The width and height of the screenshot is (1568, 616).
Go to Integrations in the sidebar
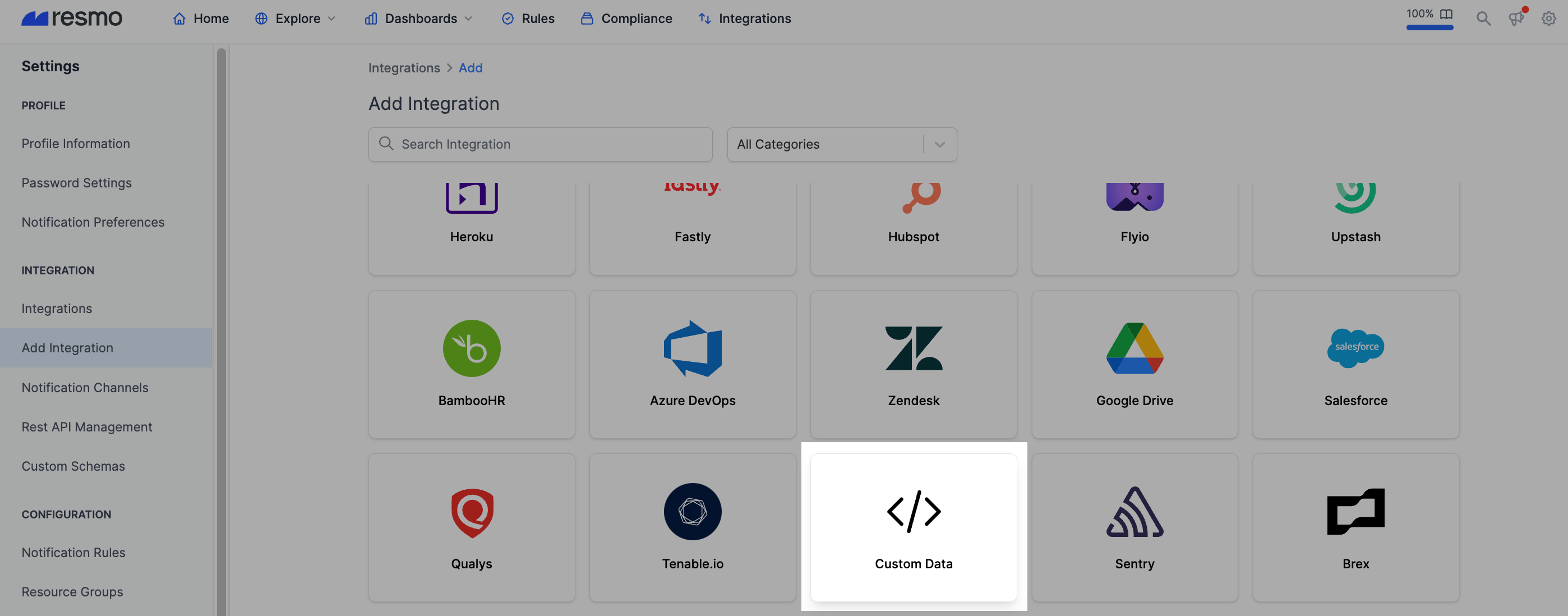click(57, 309)
